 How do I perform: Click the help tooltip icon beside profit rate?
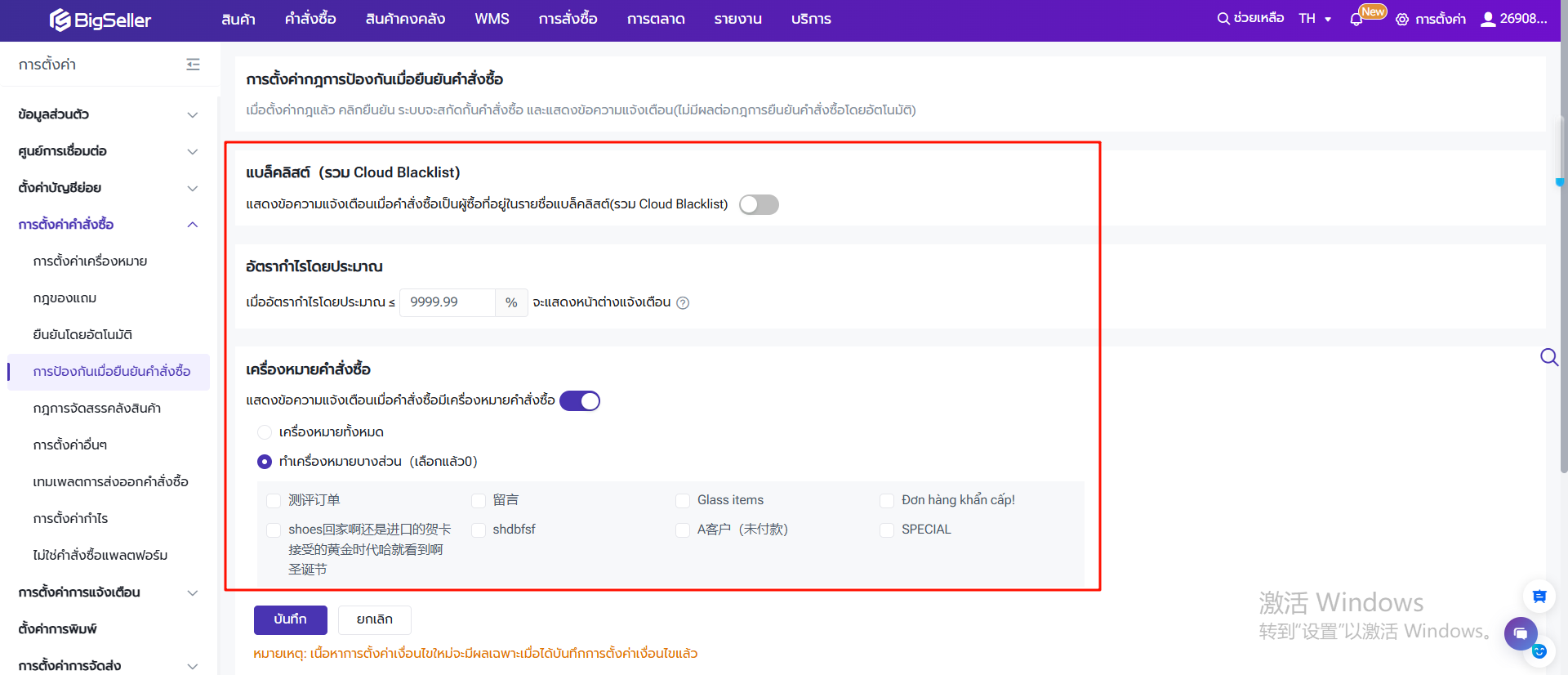(x=684, y=303)
